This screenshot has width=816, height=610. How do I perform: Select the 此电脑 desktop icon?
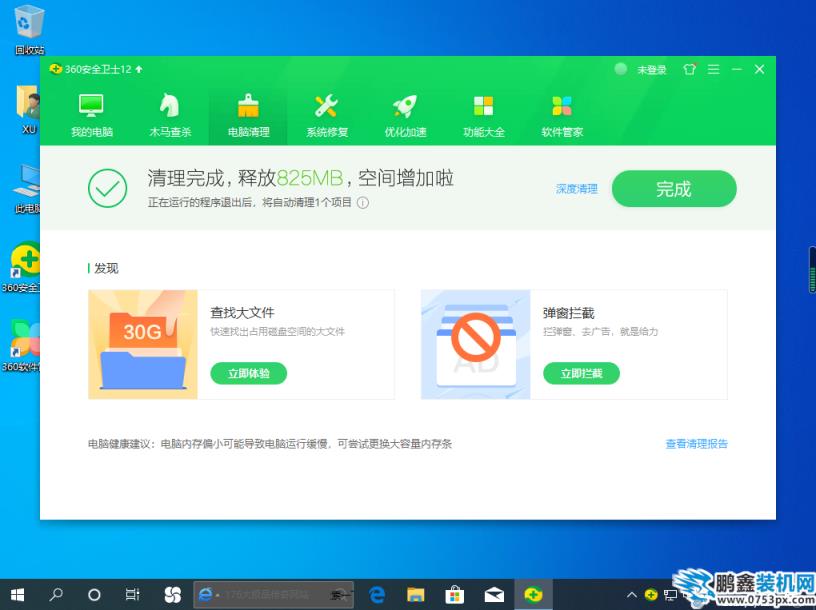pyautogui.click(x=28, y=188)
